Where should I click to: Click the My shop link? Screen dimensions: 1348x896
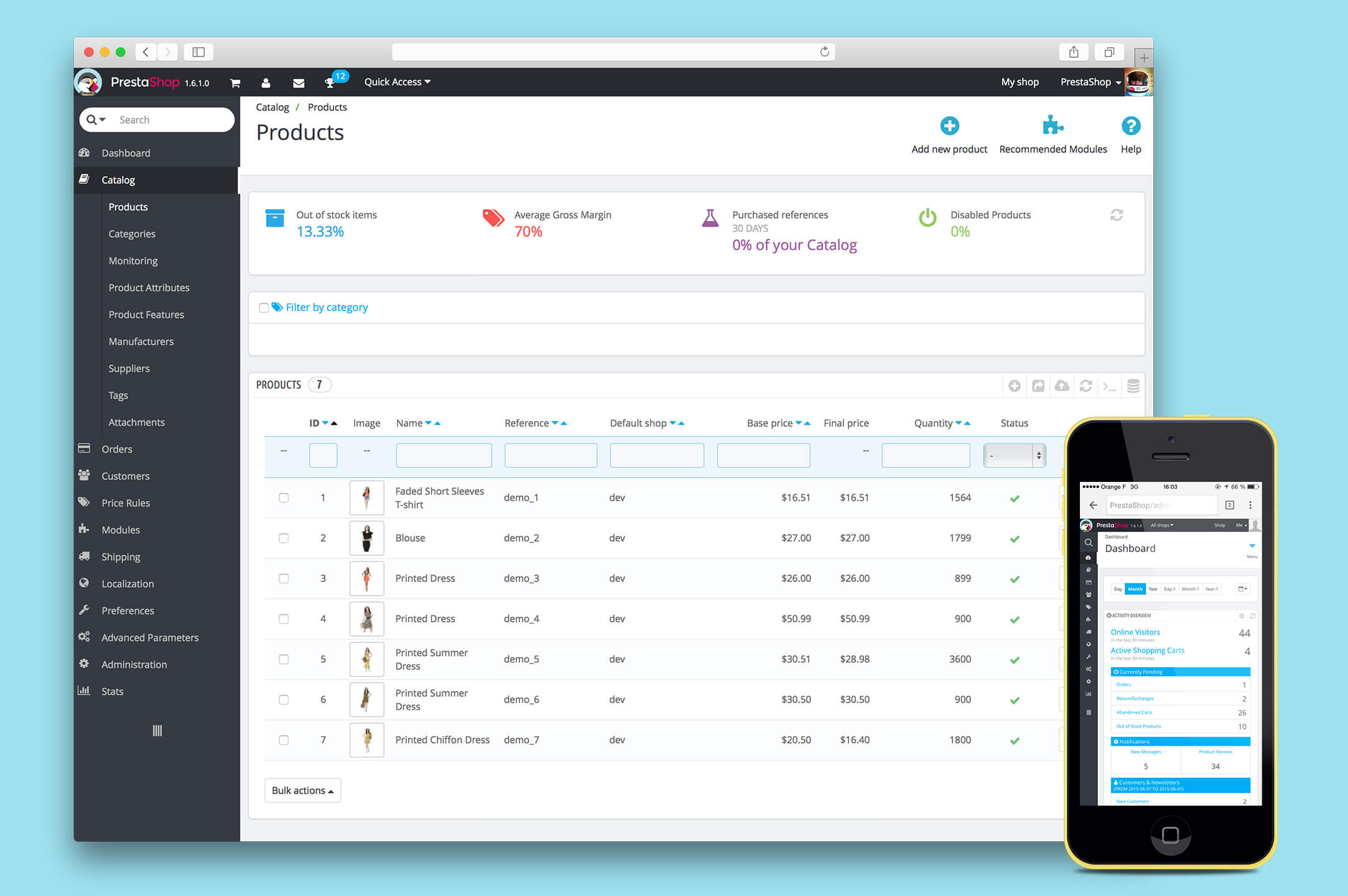point(1020,82)
